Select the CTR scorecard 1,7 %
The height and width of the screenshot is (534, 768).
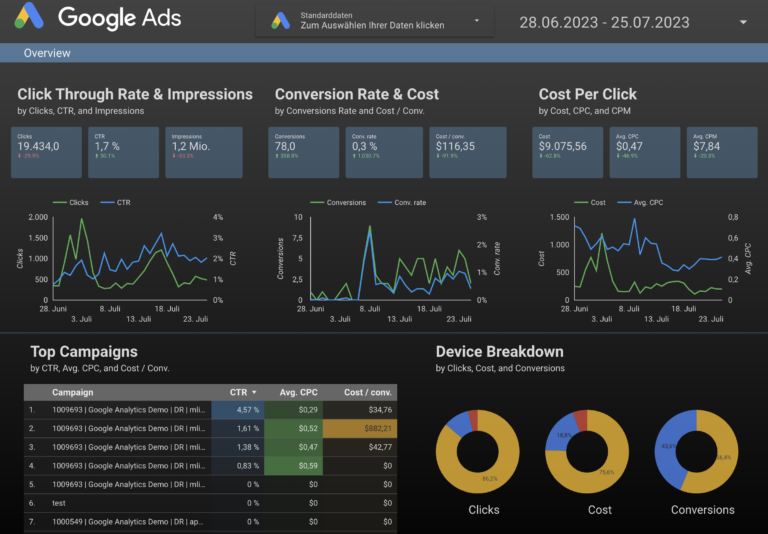point(123,152)
